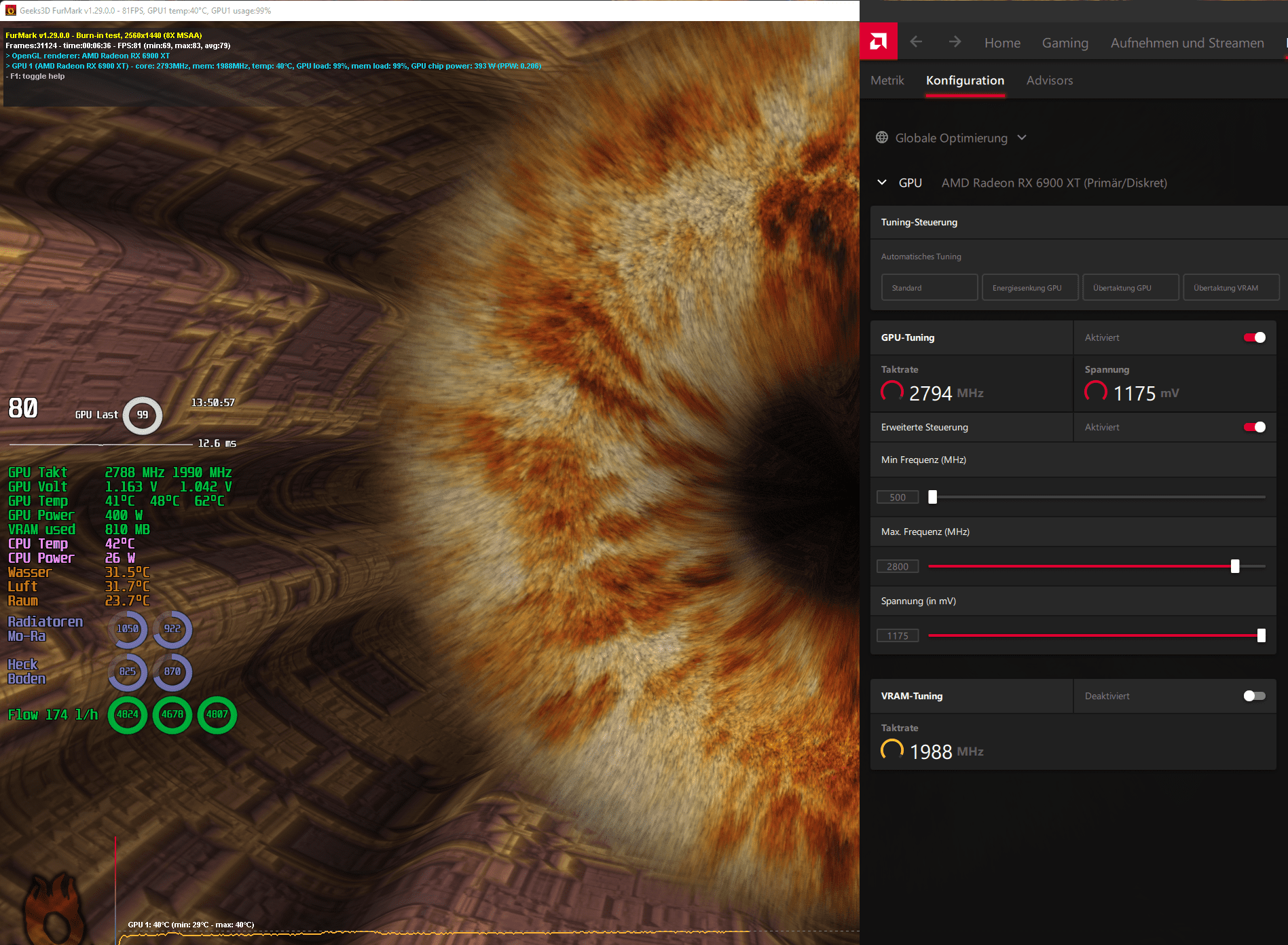Click the VRAM used 810 MB readout
The width and height of the screenshot is (1288, 945).
79,530
